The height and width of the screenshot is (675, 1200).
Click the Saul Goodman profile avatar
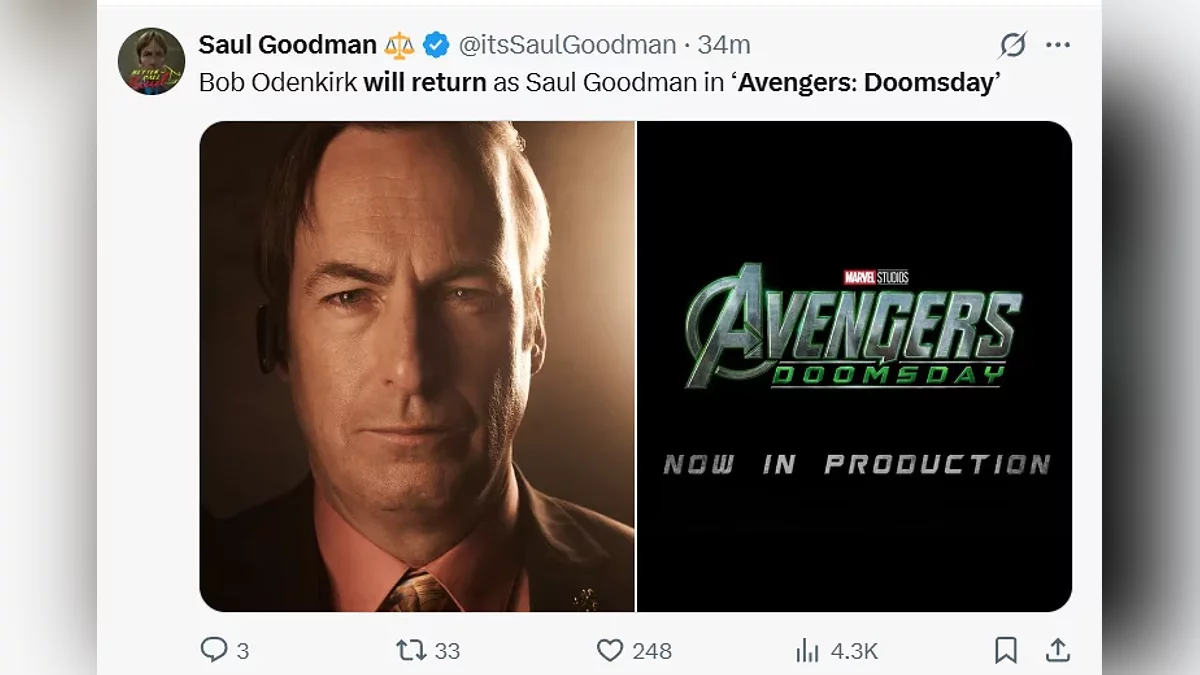151,61
